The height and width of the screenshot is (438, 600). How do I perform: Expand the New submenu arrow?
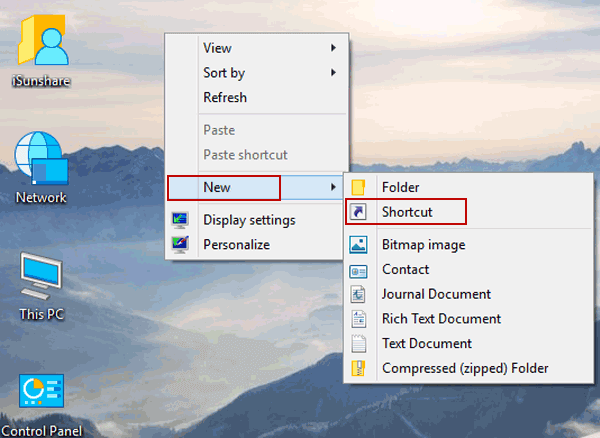[334, 187]
